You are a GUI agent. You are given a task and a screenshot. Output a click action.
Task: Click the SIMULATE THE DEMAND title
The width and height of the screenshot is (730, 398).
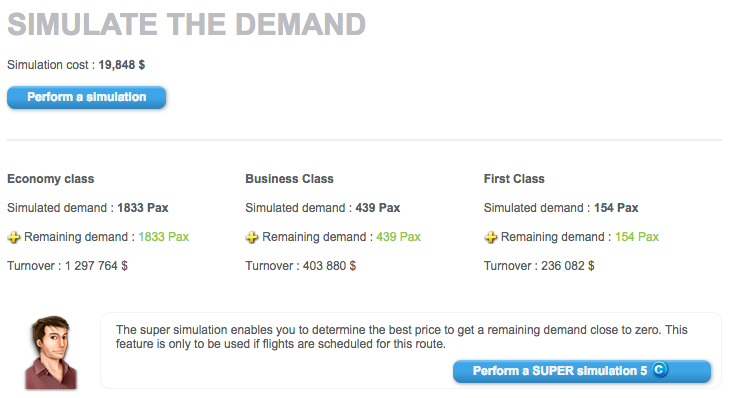pyautogui.click(x=187, y=24)
